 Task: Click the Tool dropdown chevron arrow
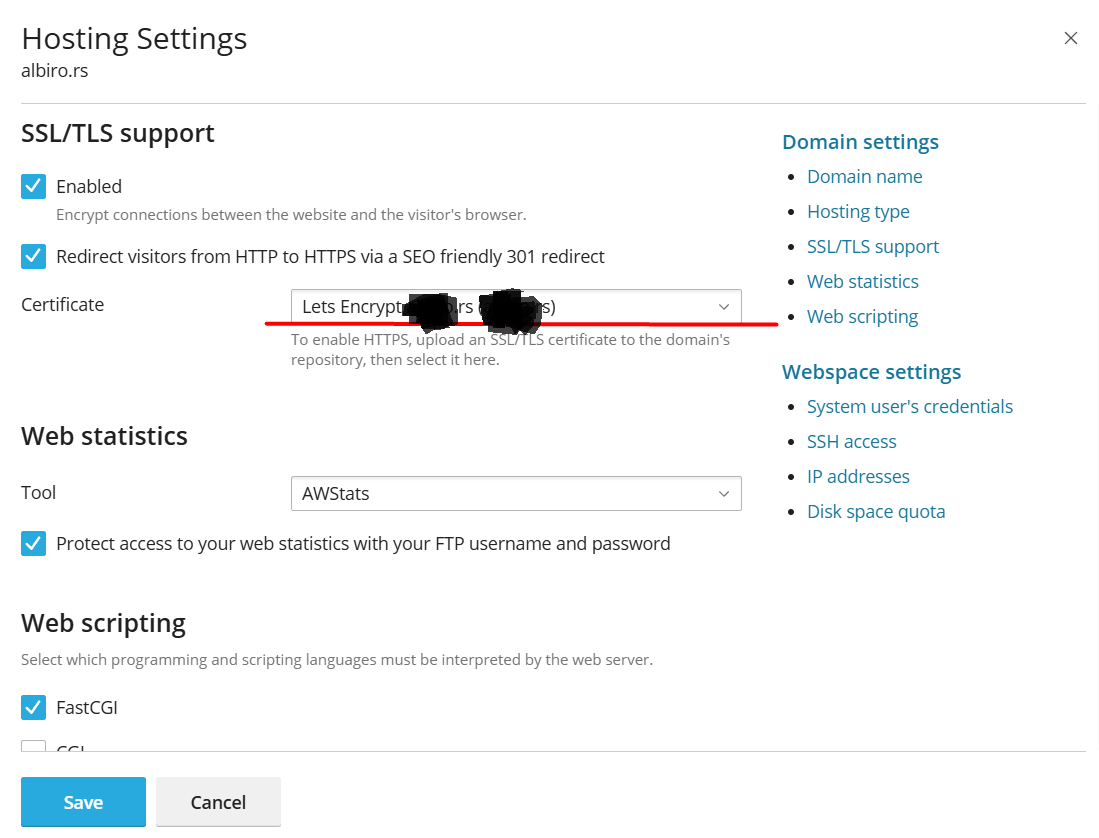pyautogui.click(x=724, y=494)
